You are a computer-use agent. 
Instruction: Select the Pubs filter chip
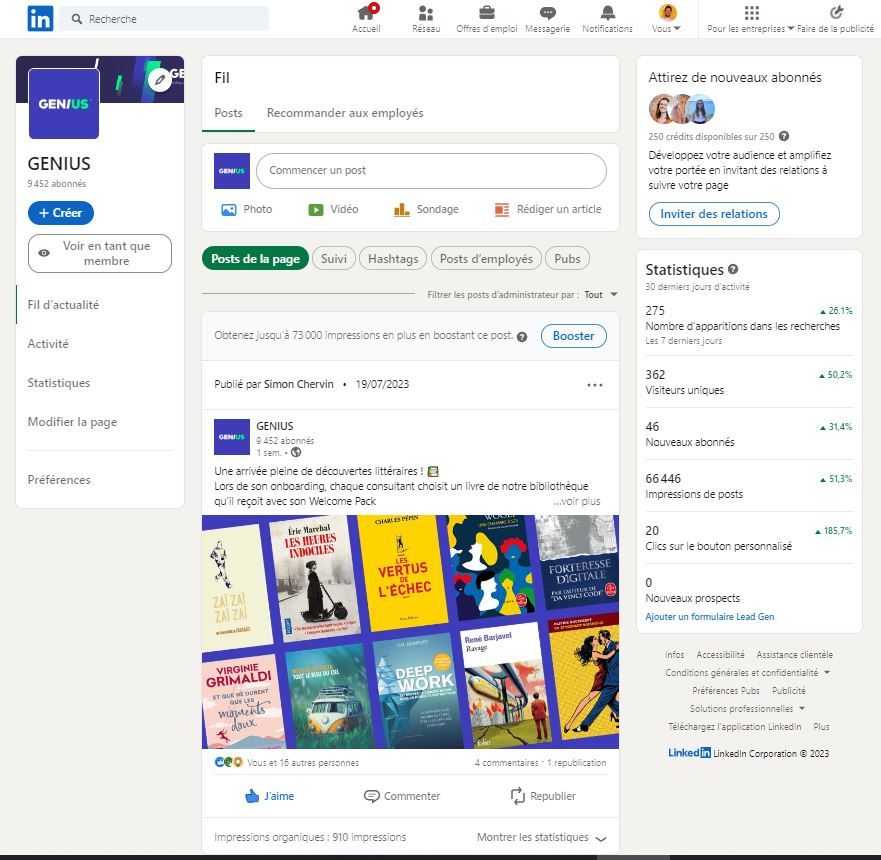point(567,258)
